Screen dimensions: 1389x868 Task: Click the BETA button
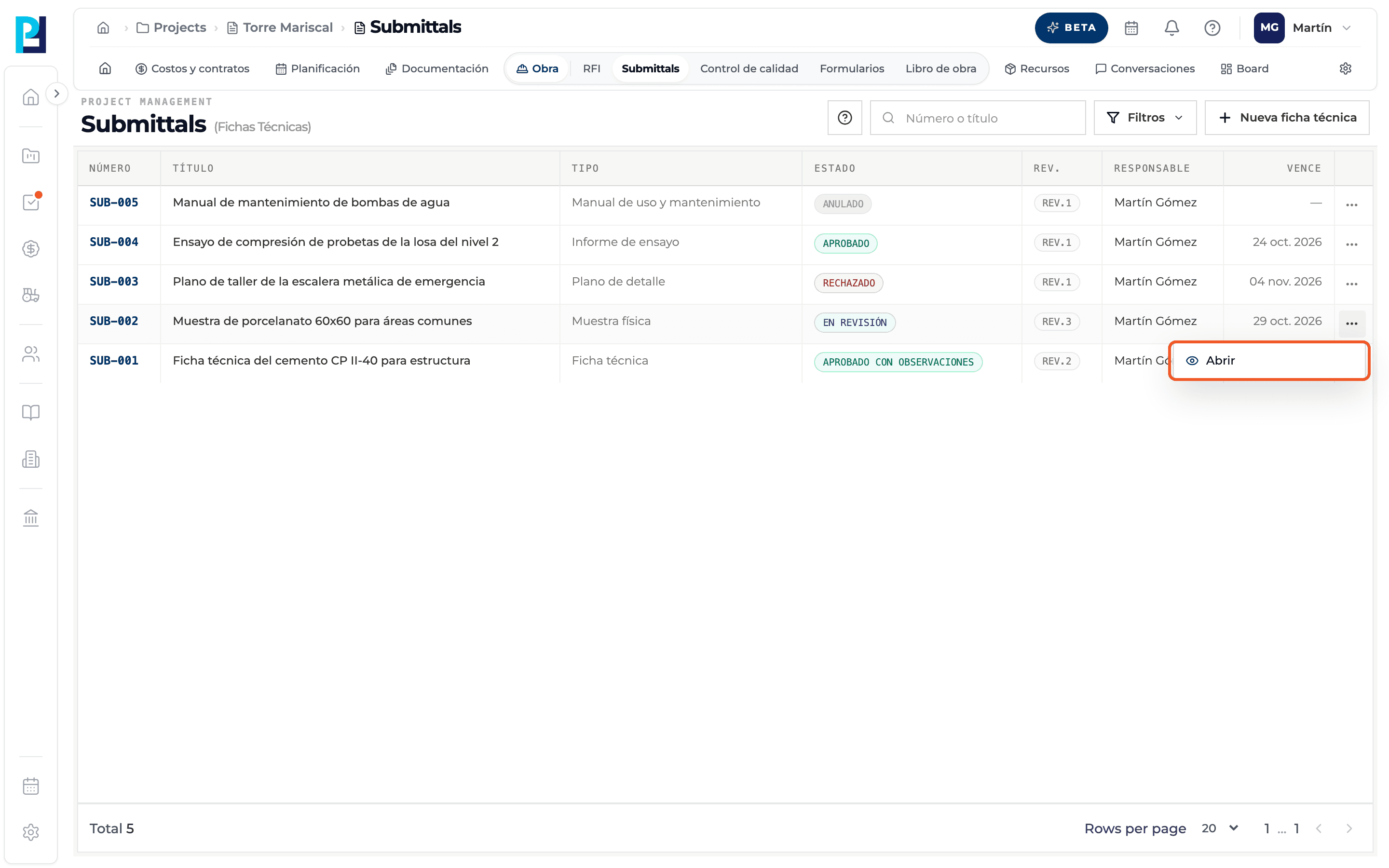[x=1071, y=27]
